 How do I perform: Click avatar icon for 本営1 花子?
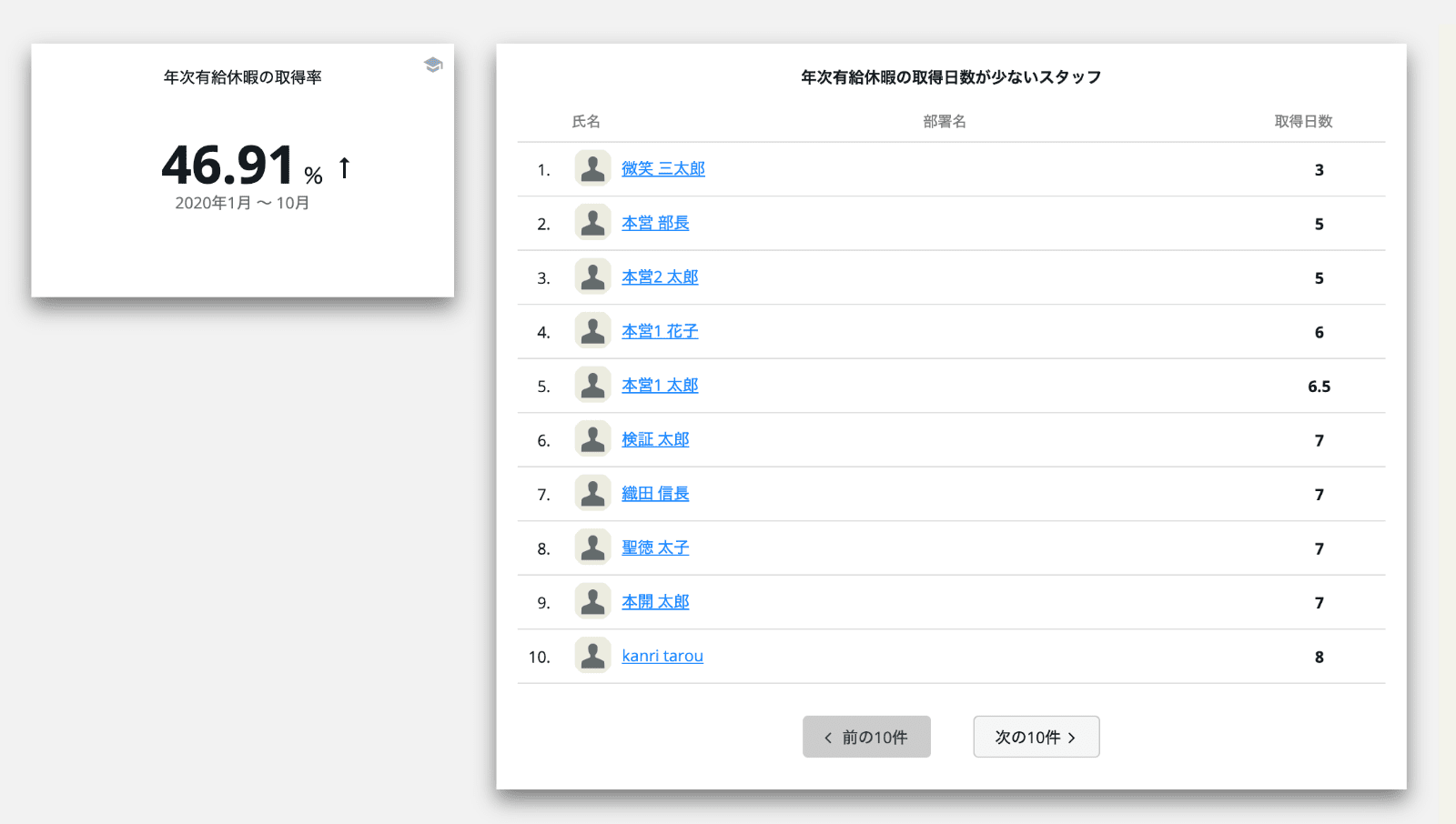[x=592, y=331]
